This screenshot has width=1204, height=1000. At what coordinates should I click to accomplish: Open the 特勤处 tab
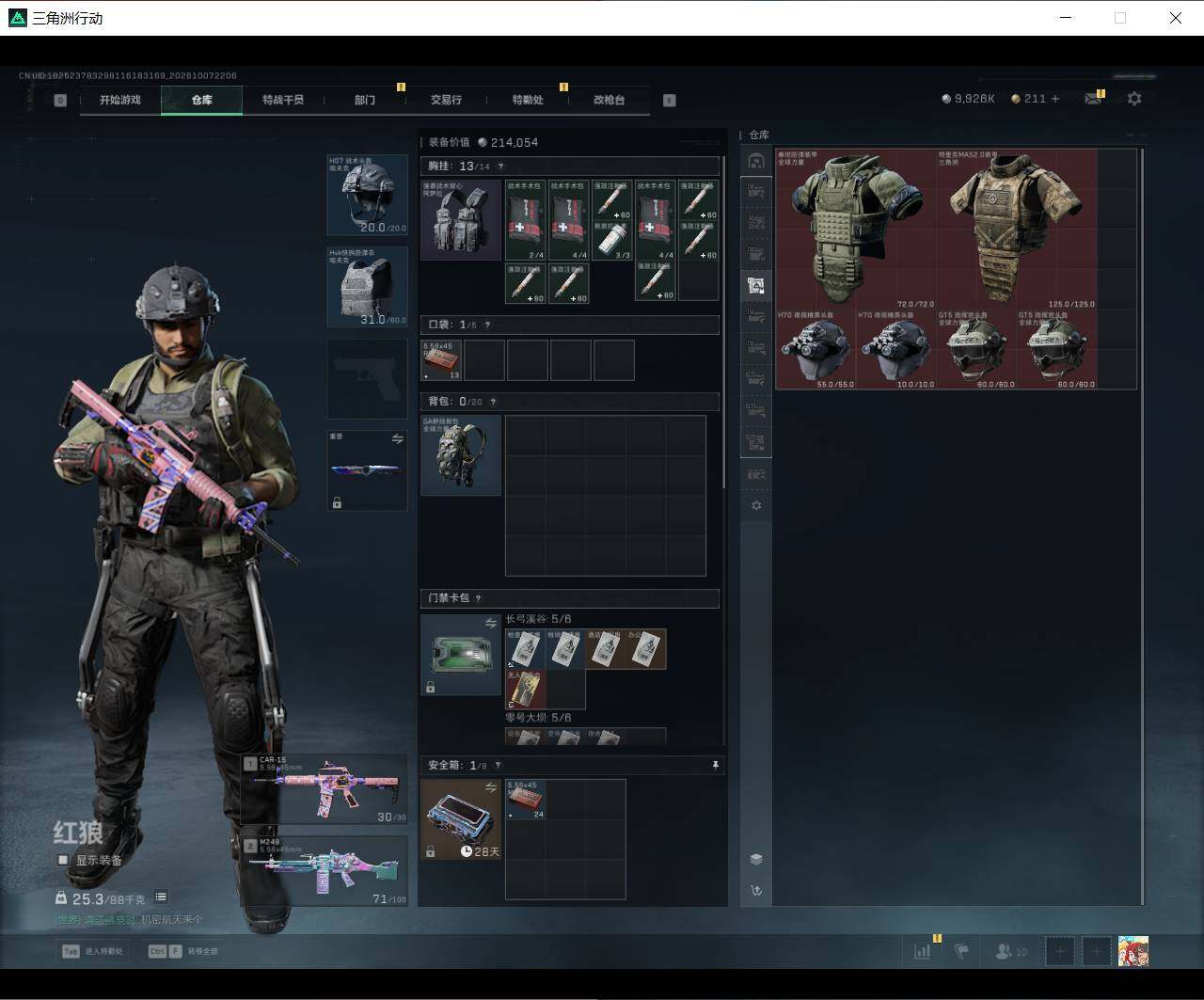pos(528,100)
